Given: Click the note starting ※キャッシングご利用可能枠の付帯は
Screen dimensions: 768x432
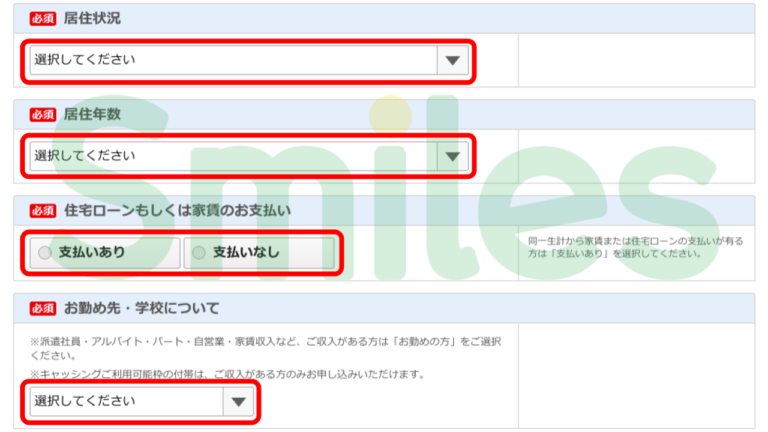Looking at the screenshot, I should click(x=227, y=374).
